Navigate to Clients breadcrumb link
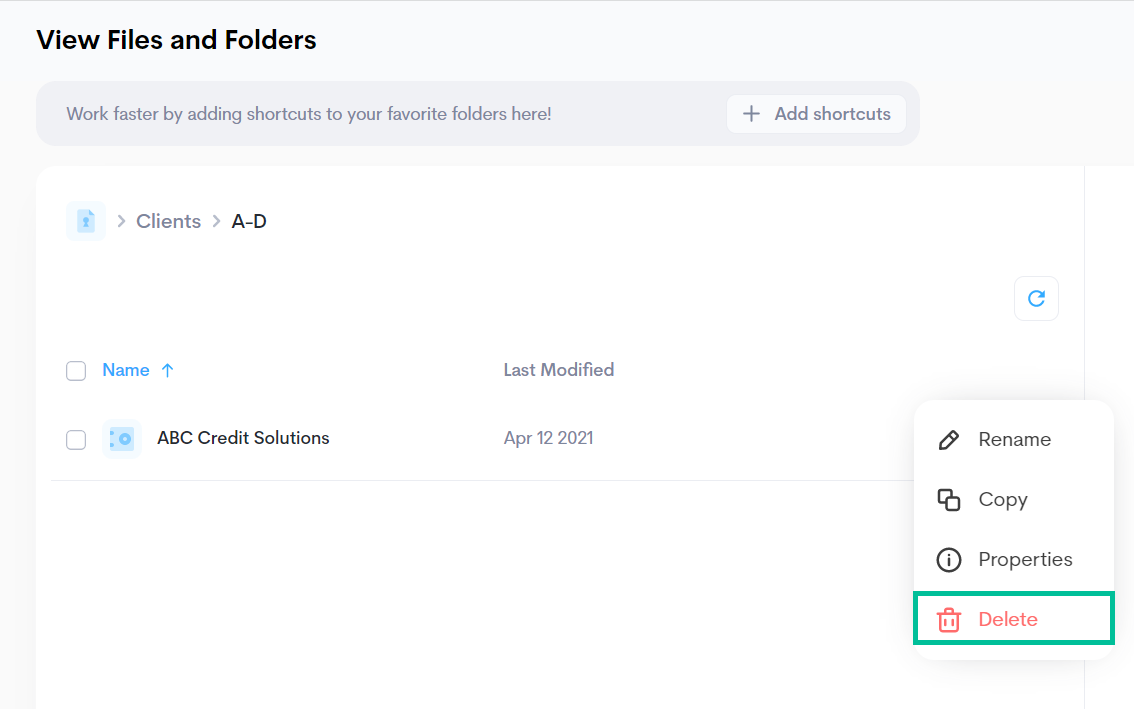 point(168,221)
